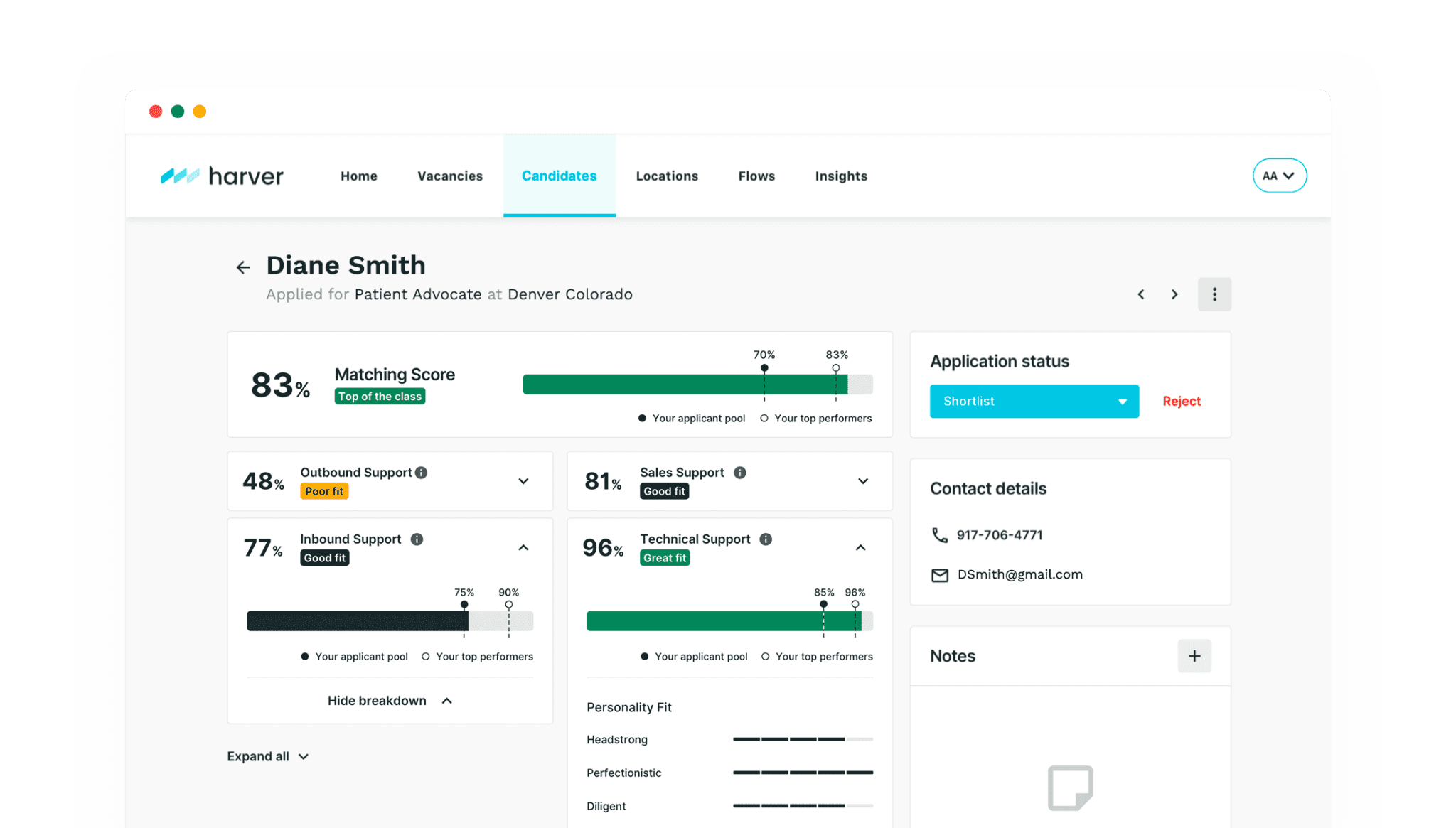
Task: Collapse the Technical Support card
Action: (x=860, y=548)
